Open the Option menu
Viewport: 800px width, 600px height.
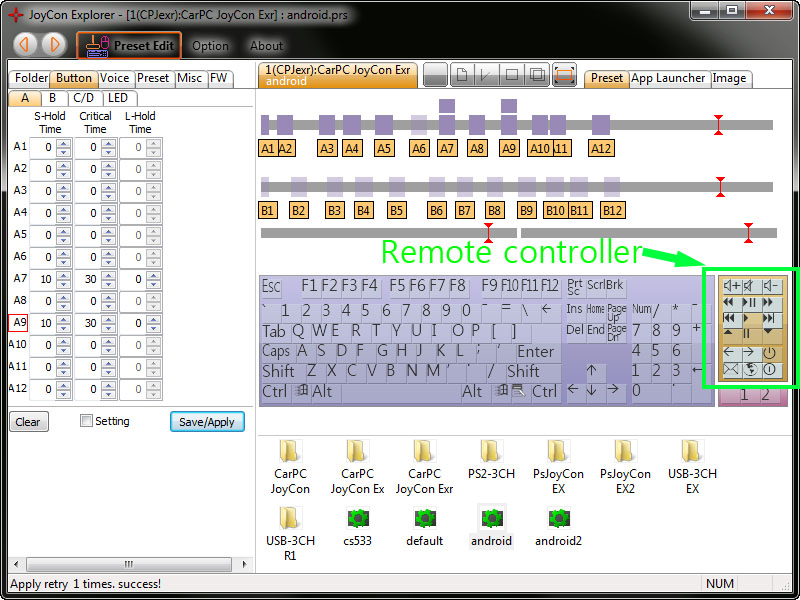pyautogui.click(x=210, y=46)
